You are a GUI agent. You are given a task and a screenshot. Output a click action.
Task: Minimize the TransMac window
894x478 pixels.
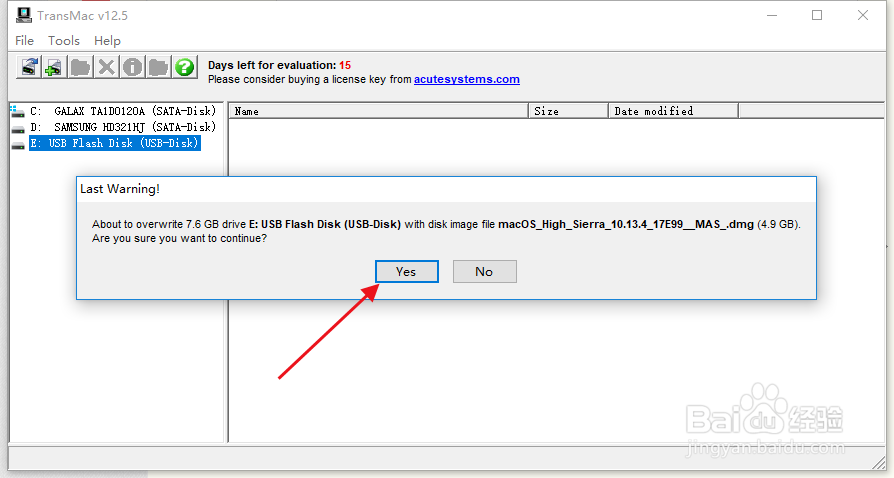(x=772, y=15)
